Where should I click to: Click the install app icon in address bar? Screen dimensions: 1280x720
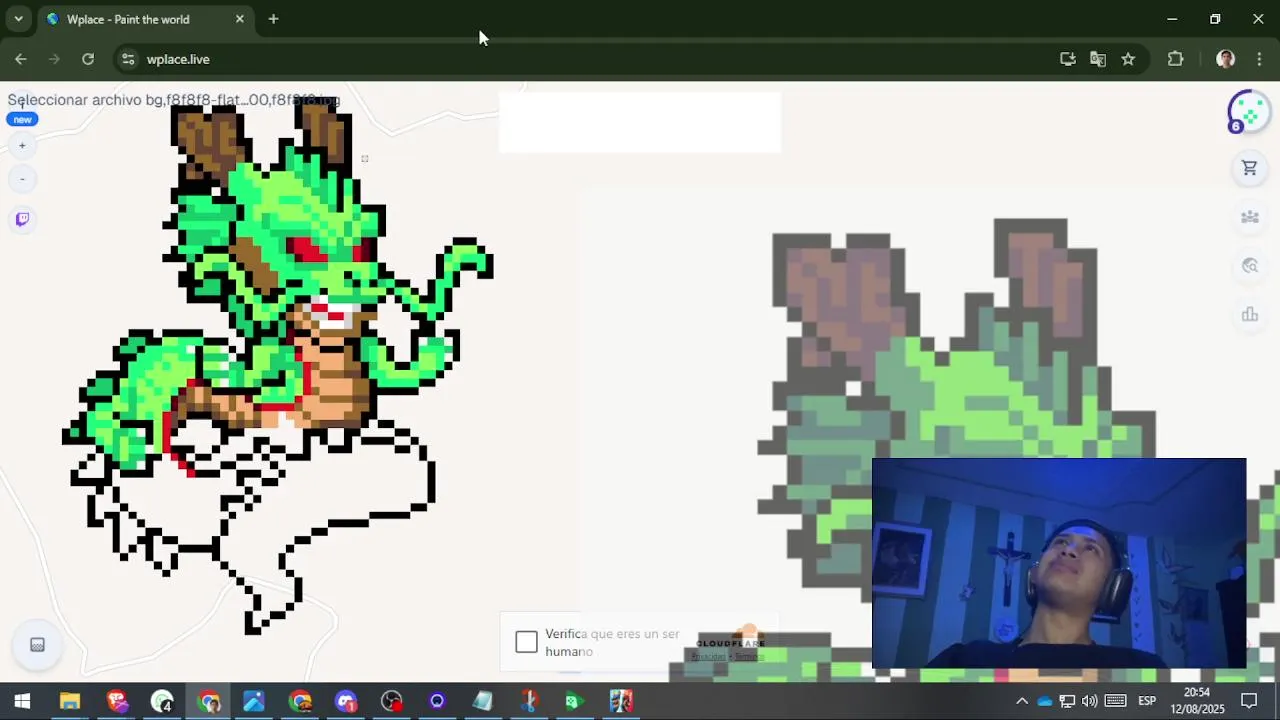tap(1068, 59)
